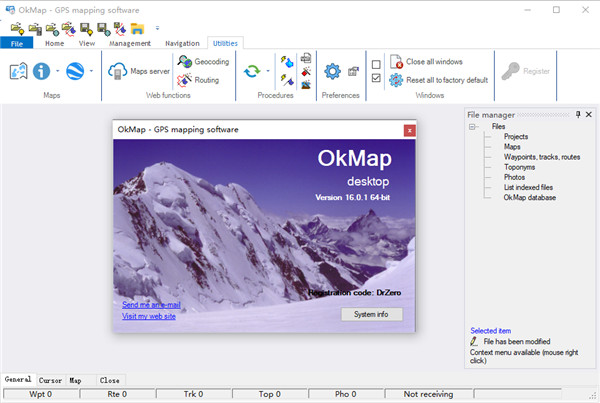Click the Maps server cloud icon

[x=118, y=71]
